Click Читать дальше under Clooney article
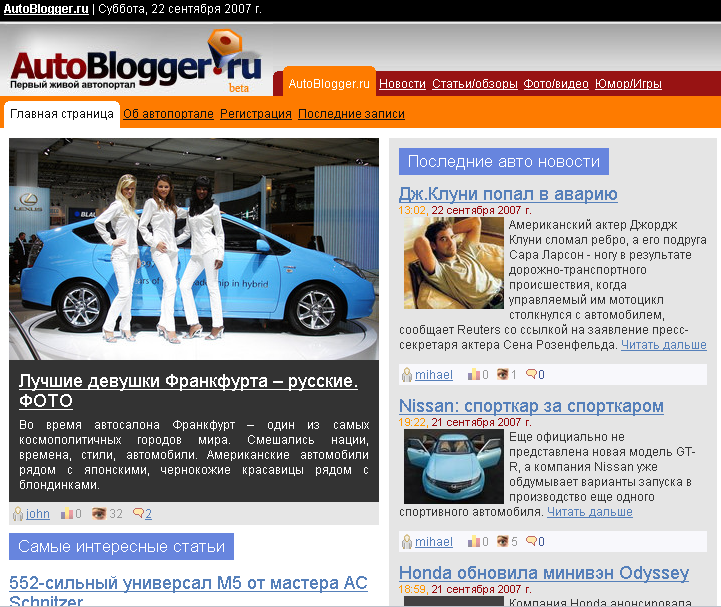721x607 pixels. tap(664, 345)
